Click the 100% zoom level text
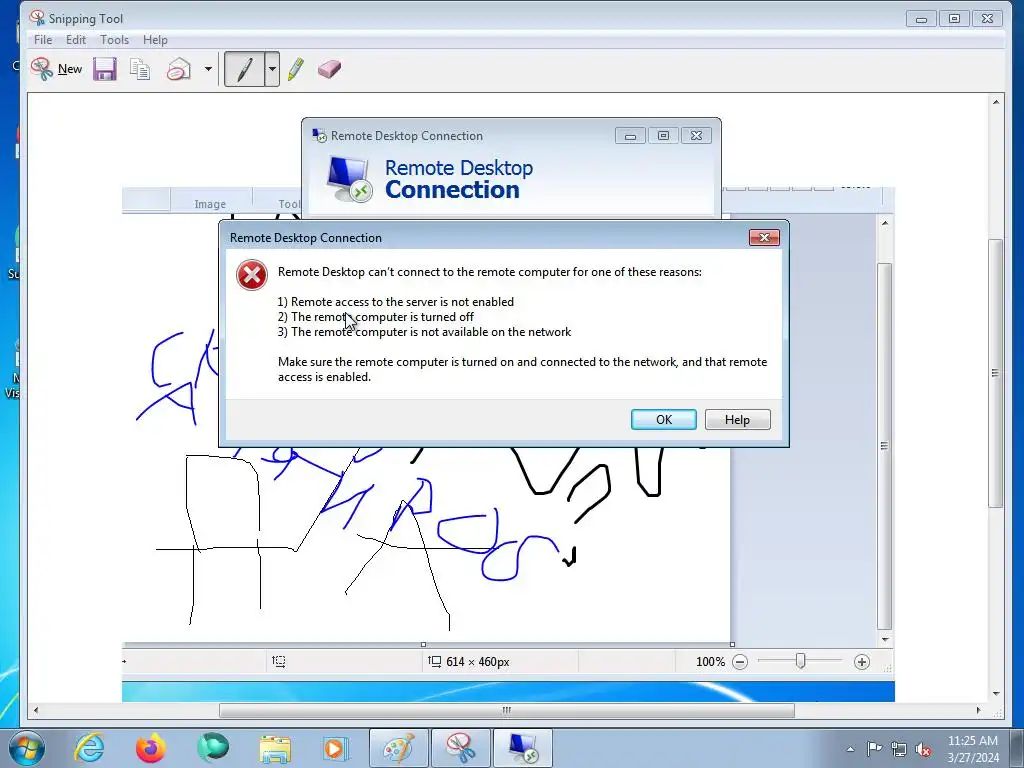 coord(710,662)
